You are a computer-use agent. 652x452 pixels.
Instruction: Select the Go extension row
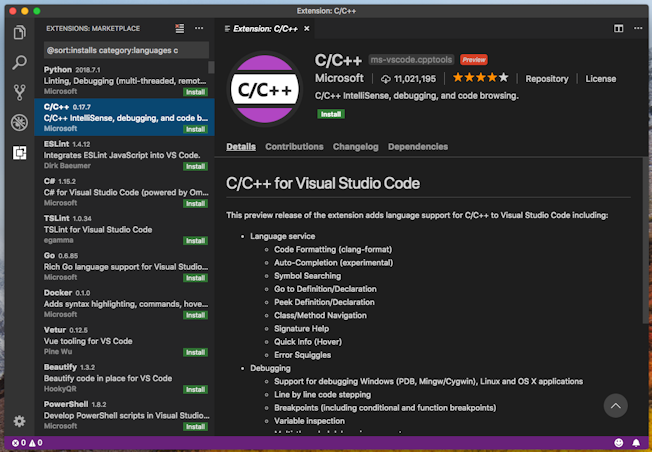(x=124, y=266)
